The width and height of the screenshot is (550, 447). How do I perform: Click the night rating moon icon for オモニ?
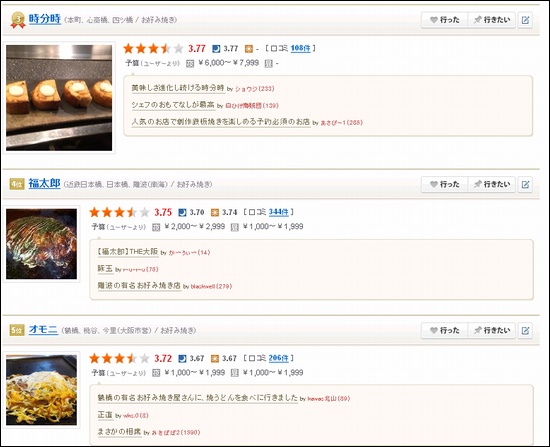point(182,359)
